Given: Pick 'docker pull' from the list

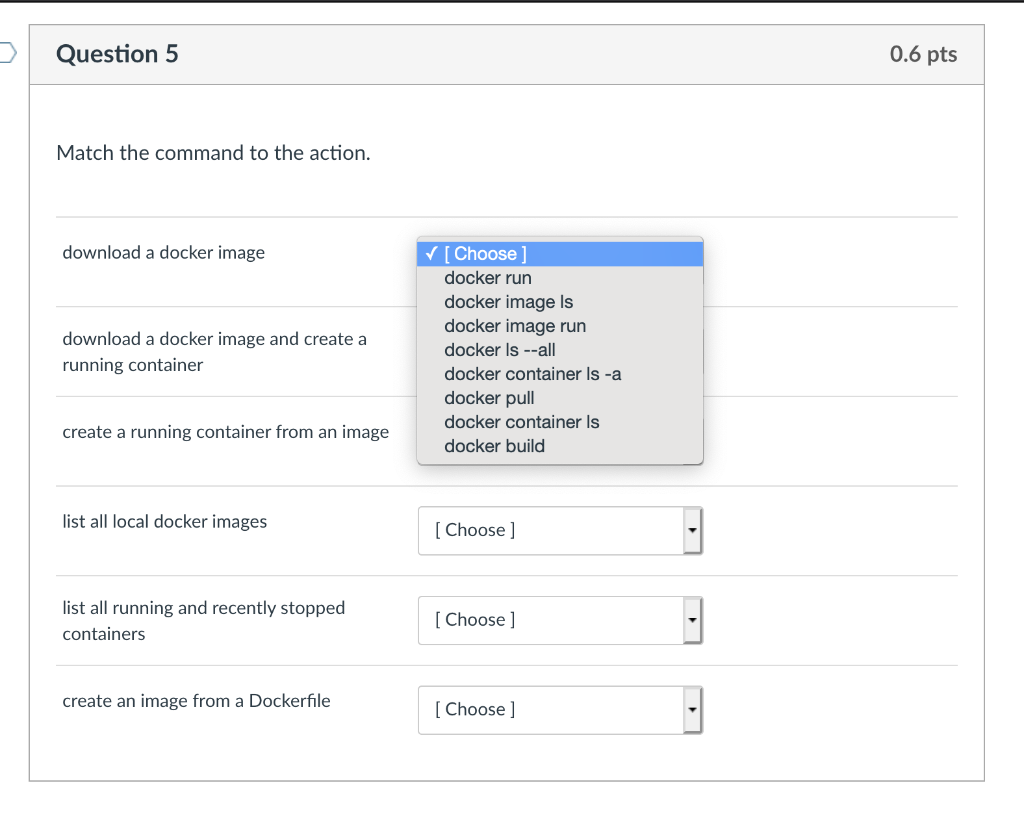Looking at the screenshot, I should tap(560, 398).
